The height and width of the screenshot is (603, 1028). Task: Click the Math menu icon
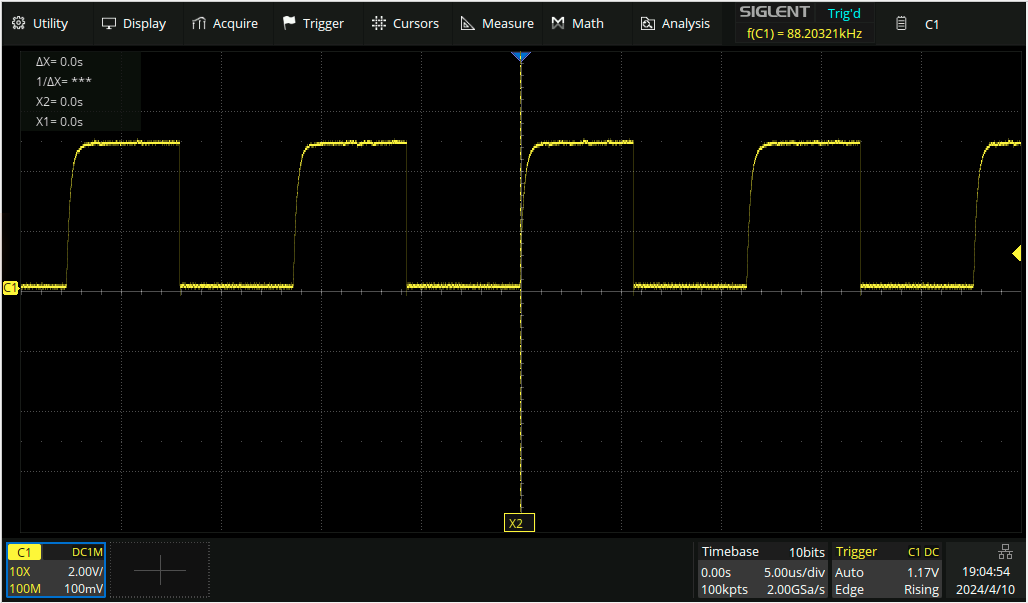[558, 23]
